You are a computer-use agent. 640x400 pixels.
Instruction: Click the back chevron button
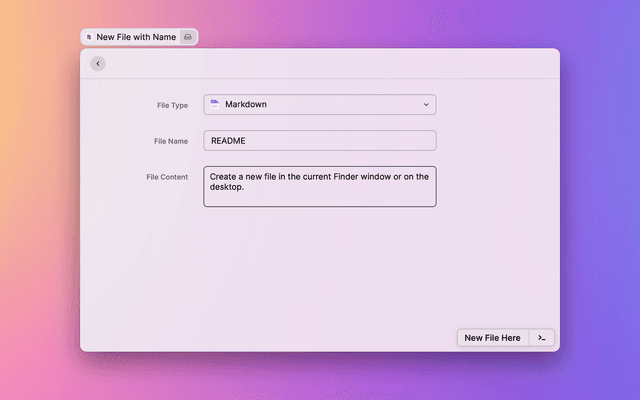(97, 64)
